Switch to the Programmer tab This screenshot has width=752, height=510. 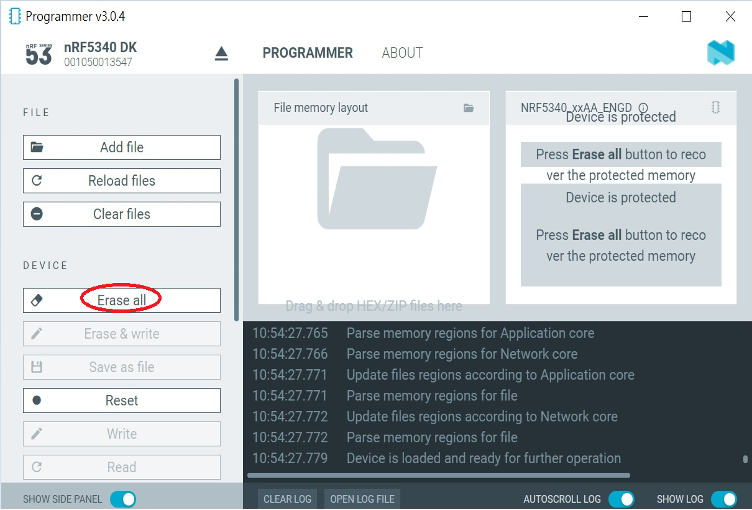pos(307,53)
